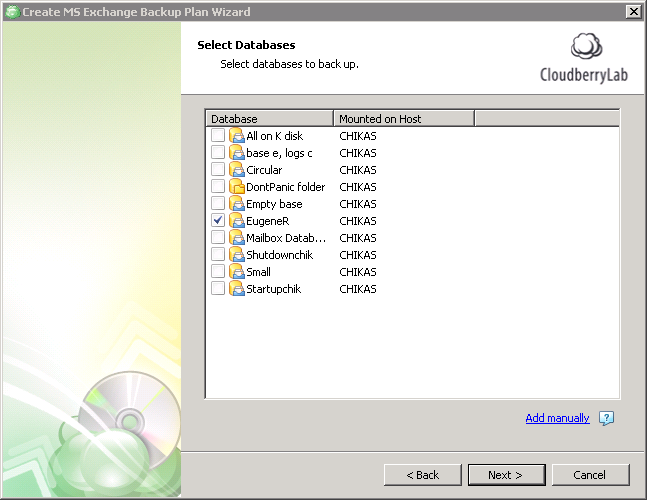647x500 pixels.
Task: Enable the Small database checkbox
Action: click(217, 271)
